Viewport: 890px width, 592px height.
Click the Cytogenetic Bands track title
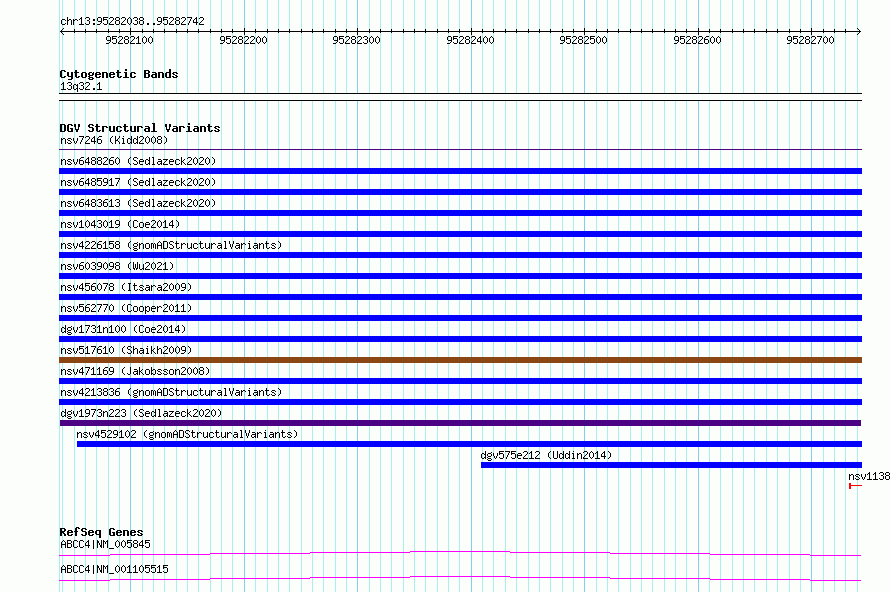click(x=119, y=74)
